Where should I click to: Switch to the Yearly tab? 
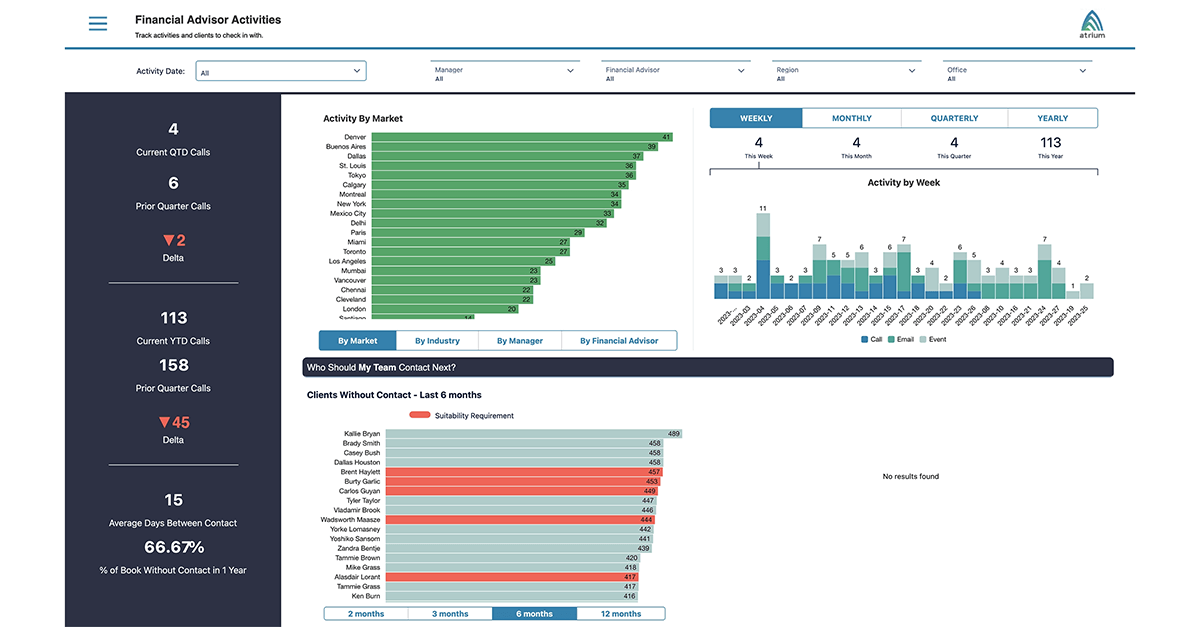click(1052, 118)
